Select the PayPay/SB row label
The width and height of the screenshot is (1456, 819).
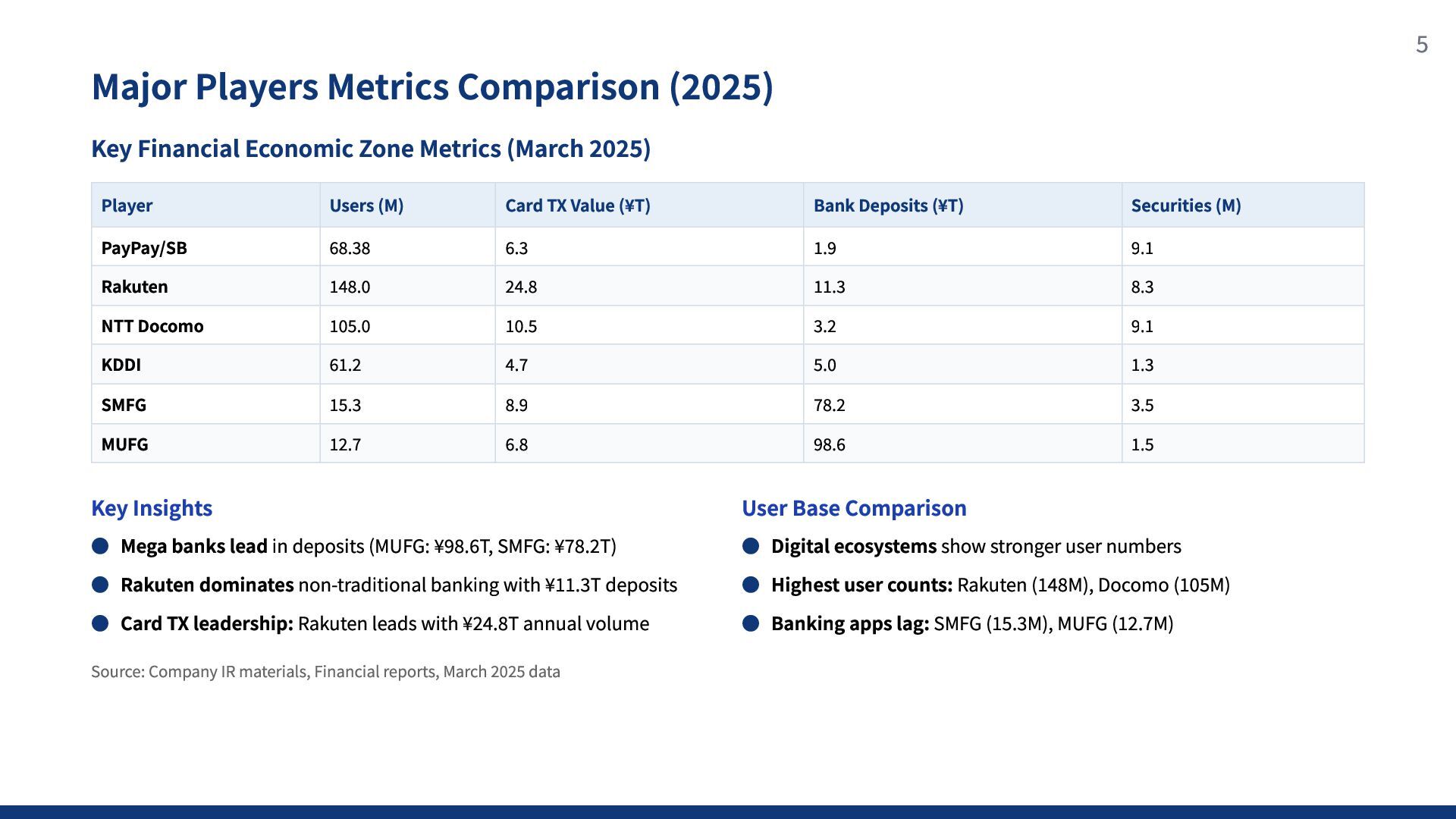[144, 248]
